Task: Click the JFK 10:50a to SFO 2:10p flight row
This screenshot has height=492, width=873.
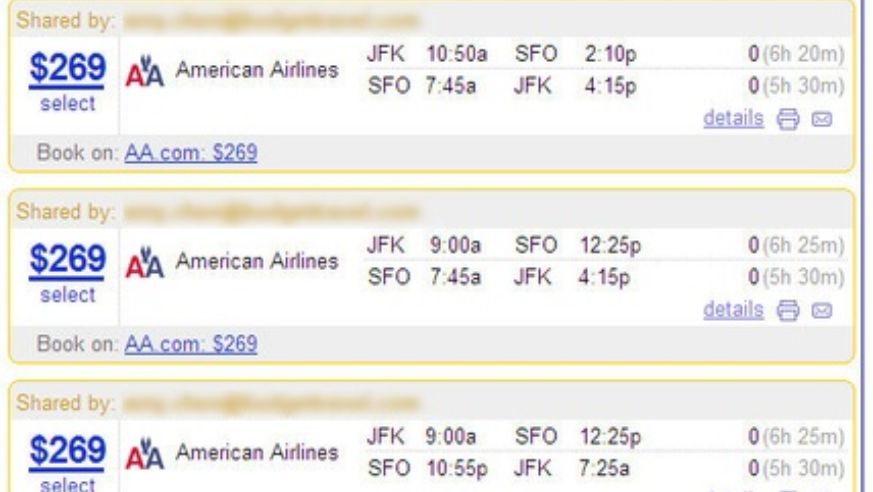Action: [x=606, y=54]
